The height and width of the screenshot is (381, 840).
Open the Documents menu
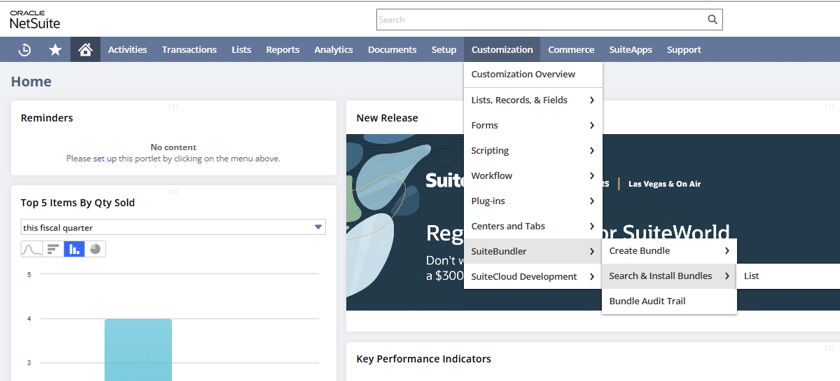click(x=392, y=50)
